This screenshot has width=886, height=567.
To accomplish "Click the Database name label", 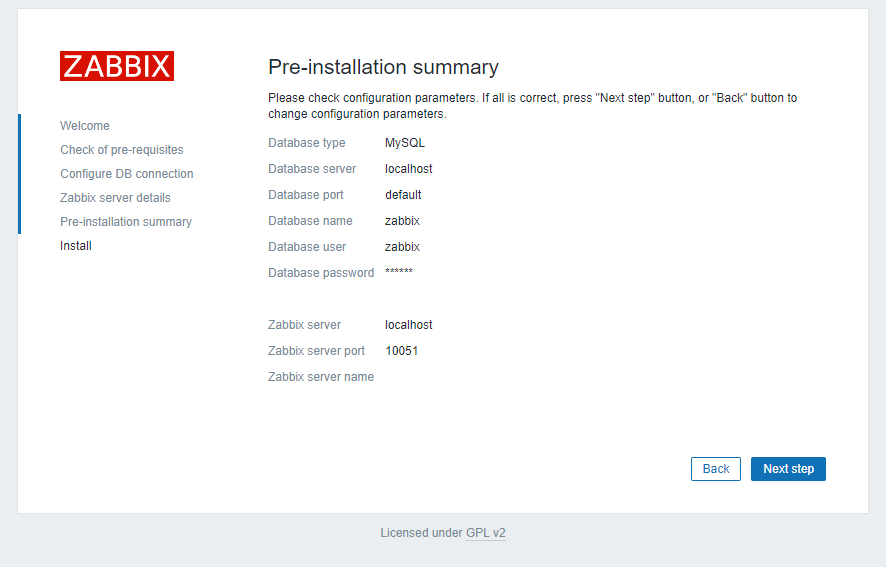I will [x=310, y=221].
